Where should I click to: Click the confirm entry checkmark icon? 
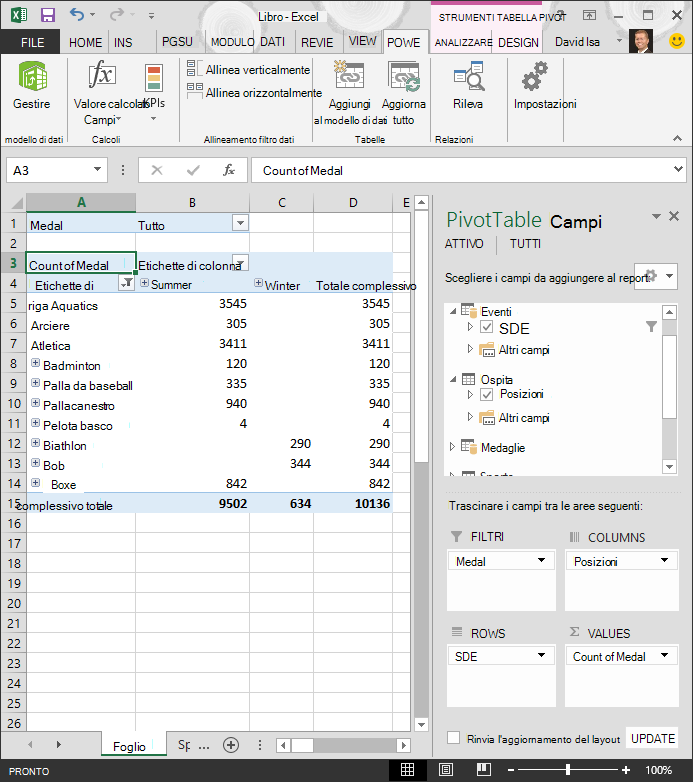tap(193, 171)
